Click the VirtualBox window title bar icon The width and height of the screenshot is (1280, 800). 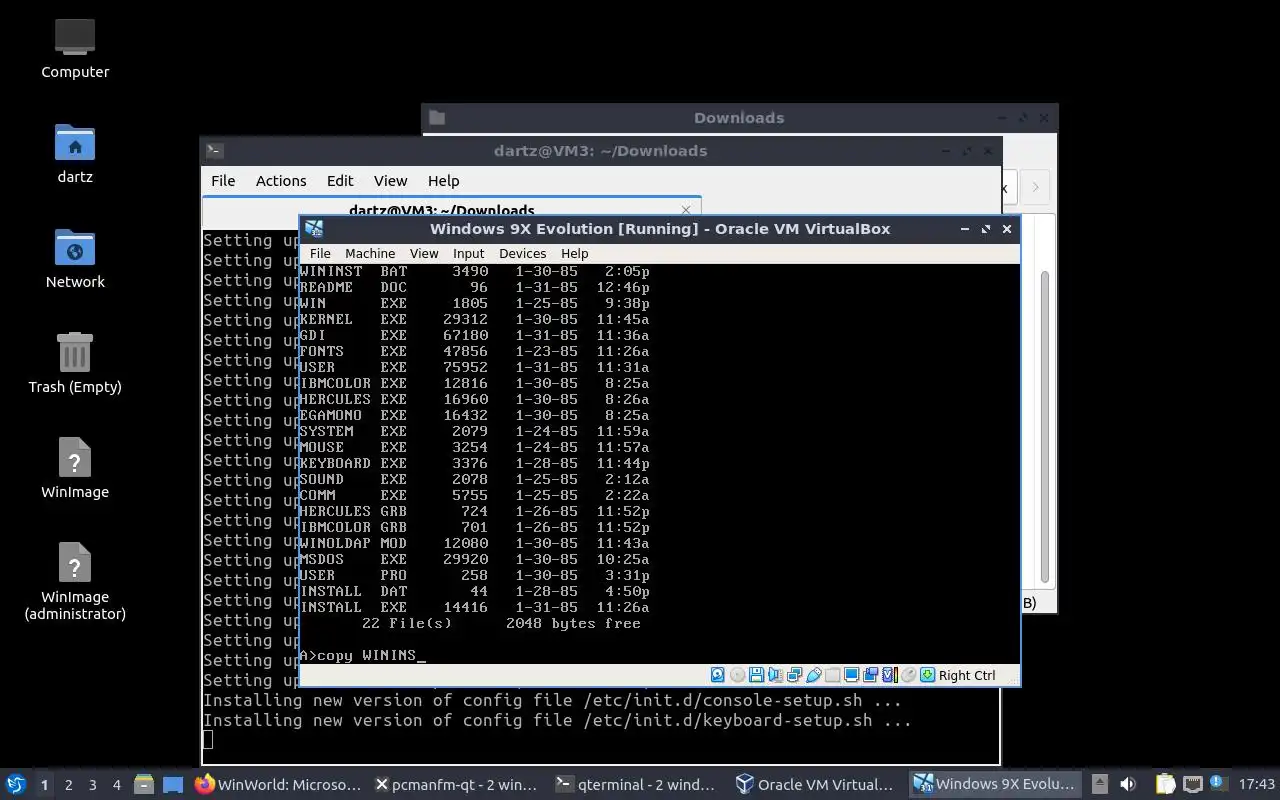coord(314,229)
